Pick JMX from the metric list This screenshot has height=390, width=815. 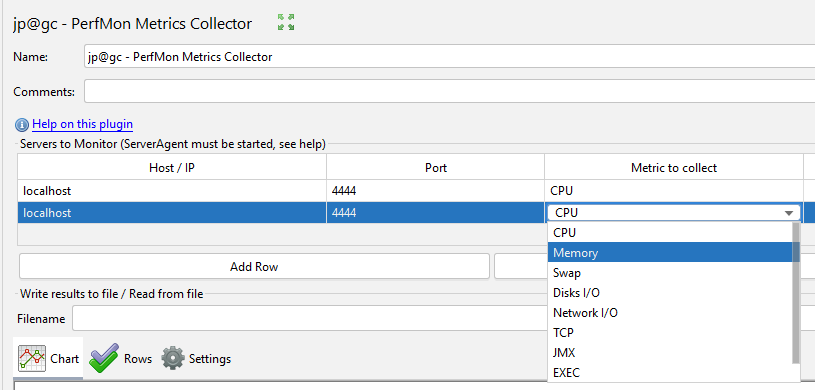[669, 353]
